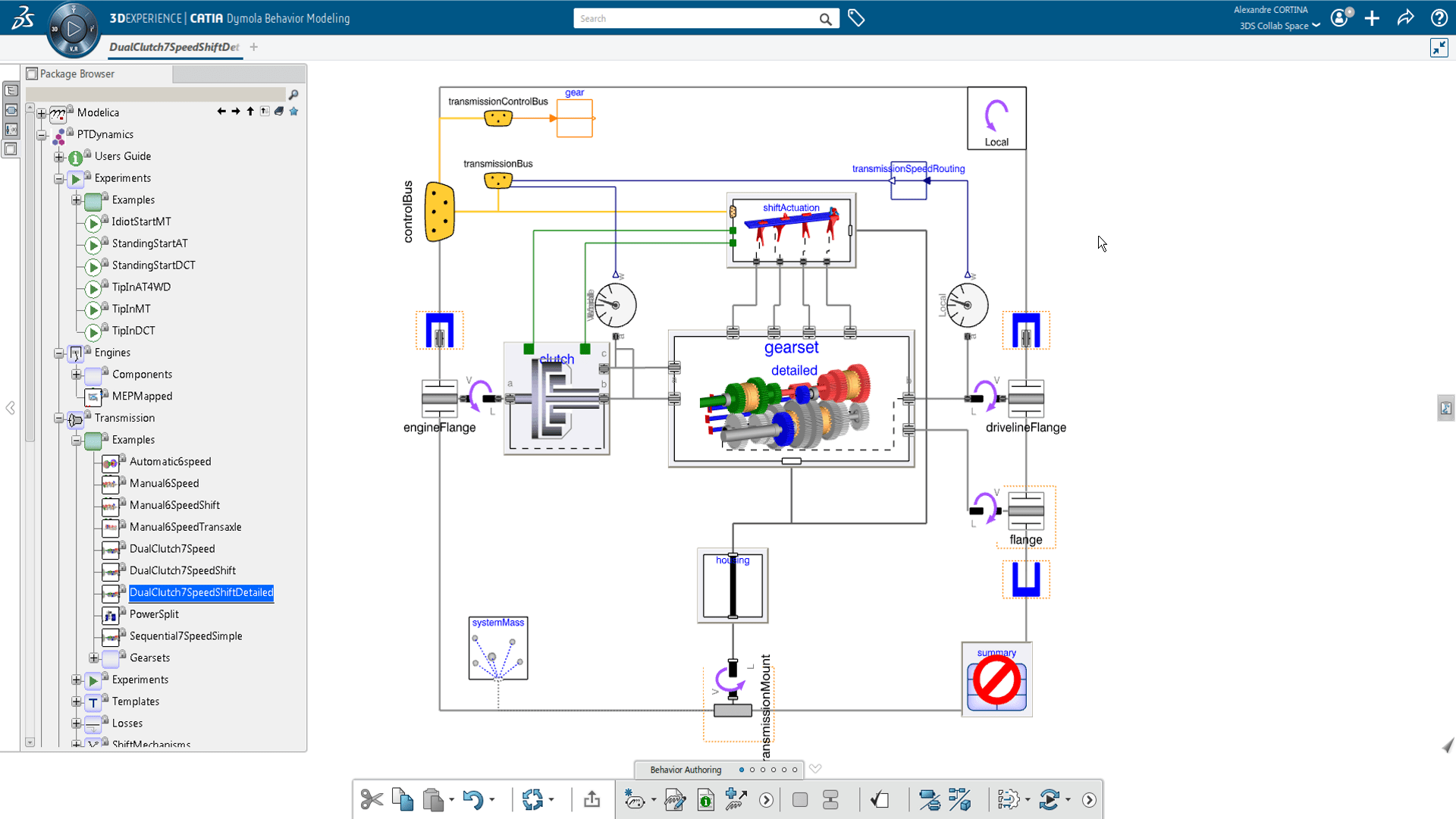Click the tag icon beside search bar
Viewport: 1456px width, 819px height.
pyautogui.click(x=856, y=18)
